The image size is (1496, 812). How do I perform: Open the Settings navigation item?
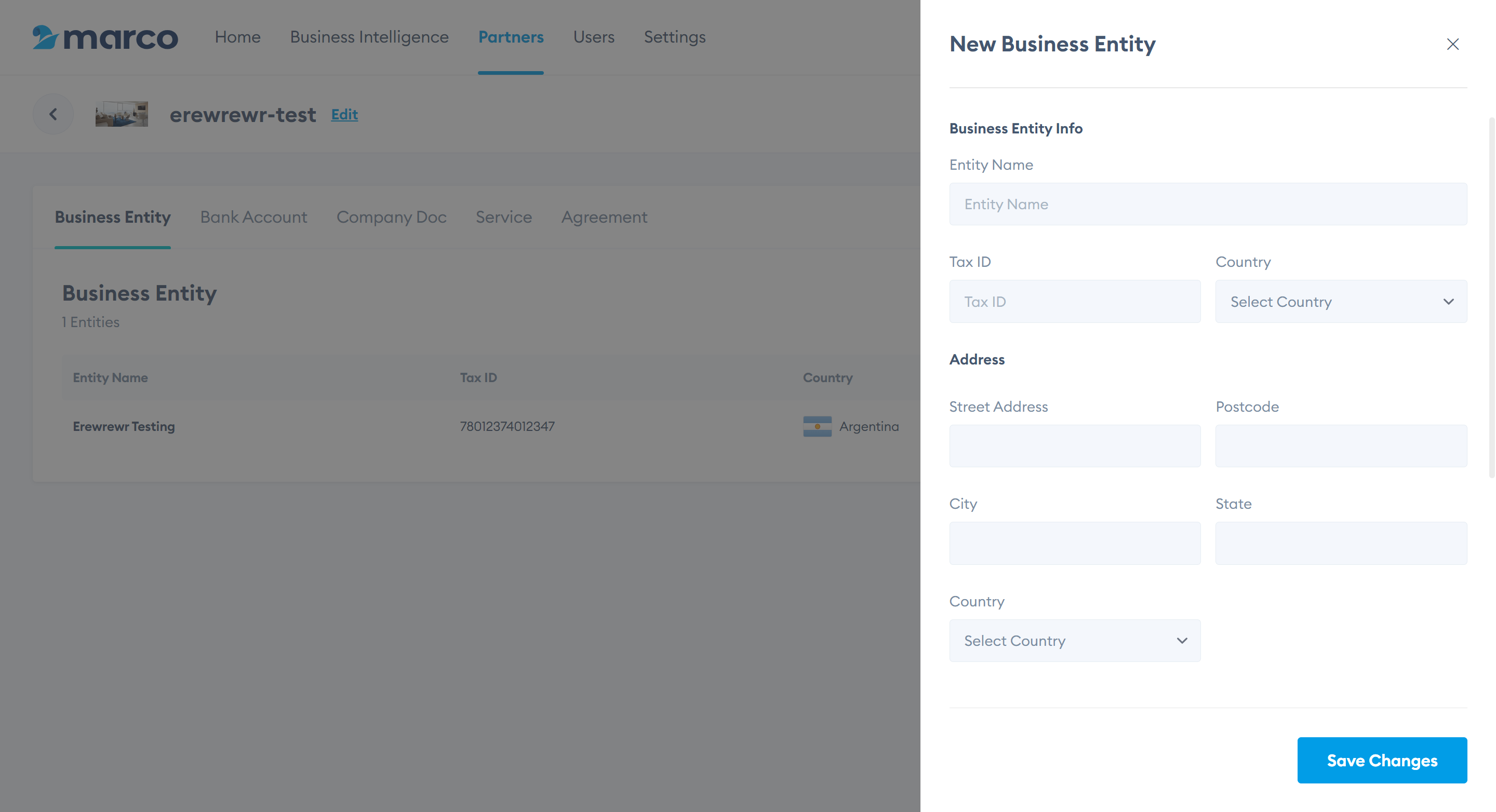pos(674,37)
